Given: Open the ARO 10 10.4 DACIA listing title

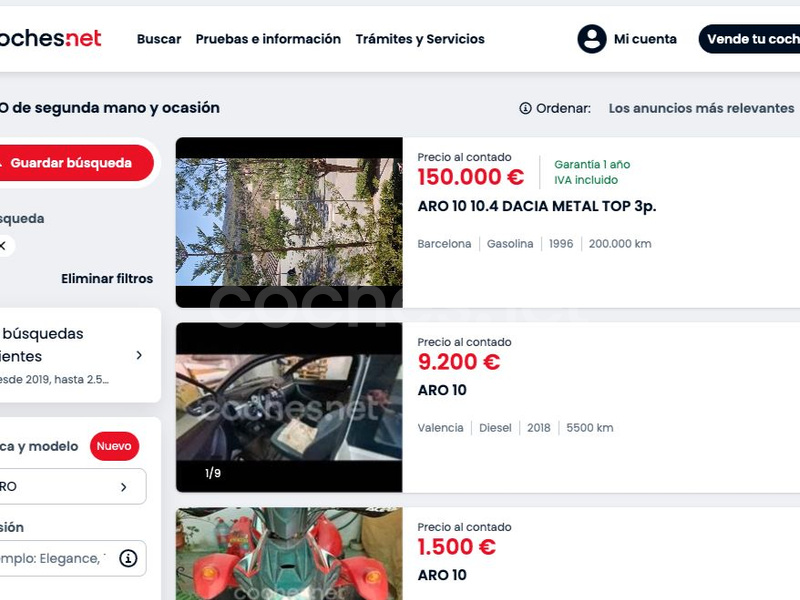Looking at the screenshot, I should click(x=537, y=206).
